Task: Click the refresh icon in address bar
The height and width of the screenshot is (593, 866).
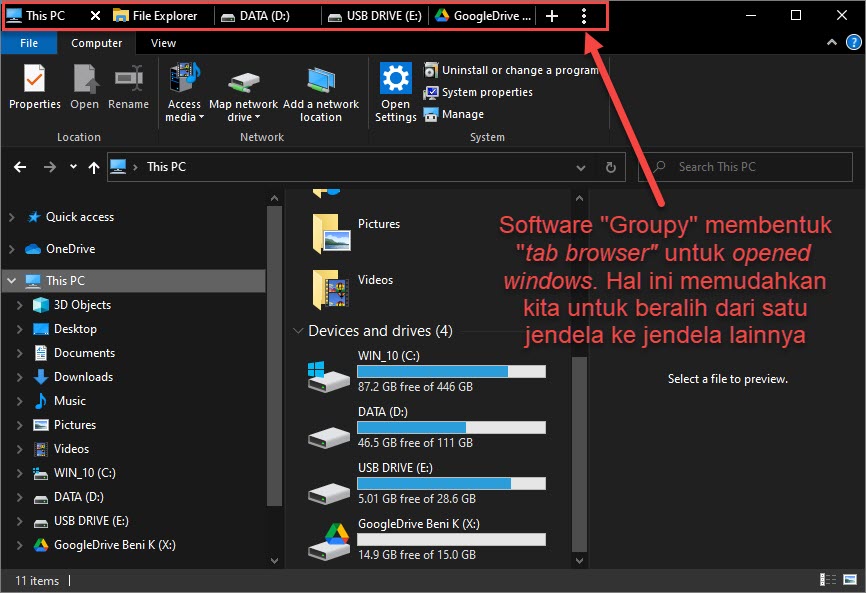Action: [611, 167]
